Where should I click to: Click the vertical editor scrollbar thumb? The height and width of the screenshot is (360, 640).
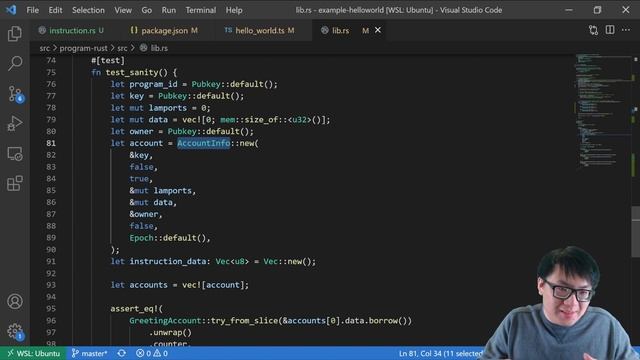[x=636, y=231]
